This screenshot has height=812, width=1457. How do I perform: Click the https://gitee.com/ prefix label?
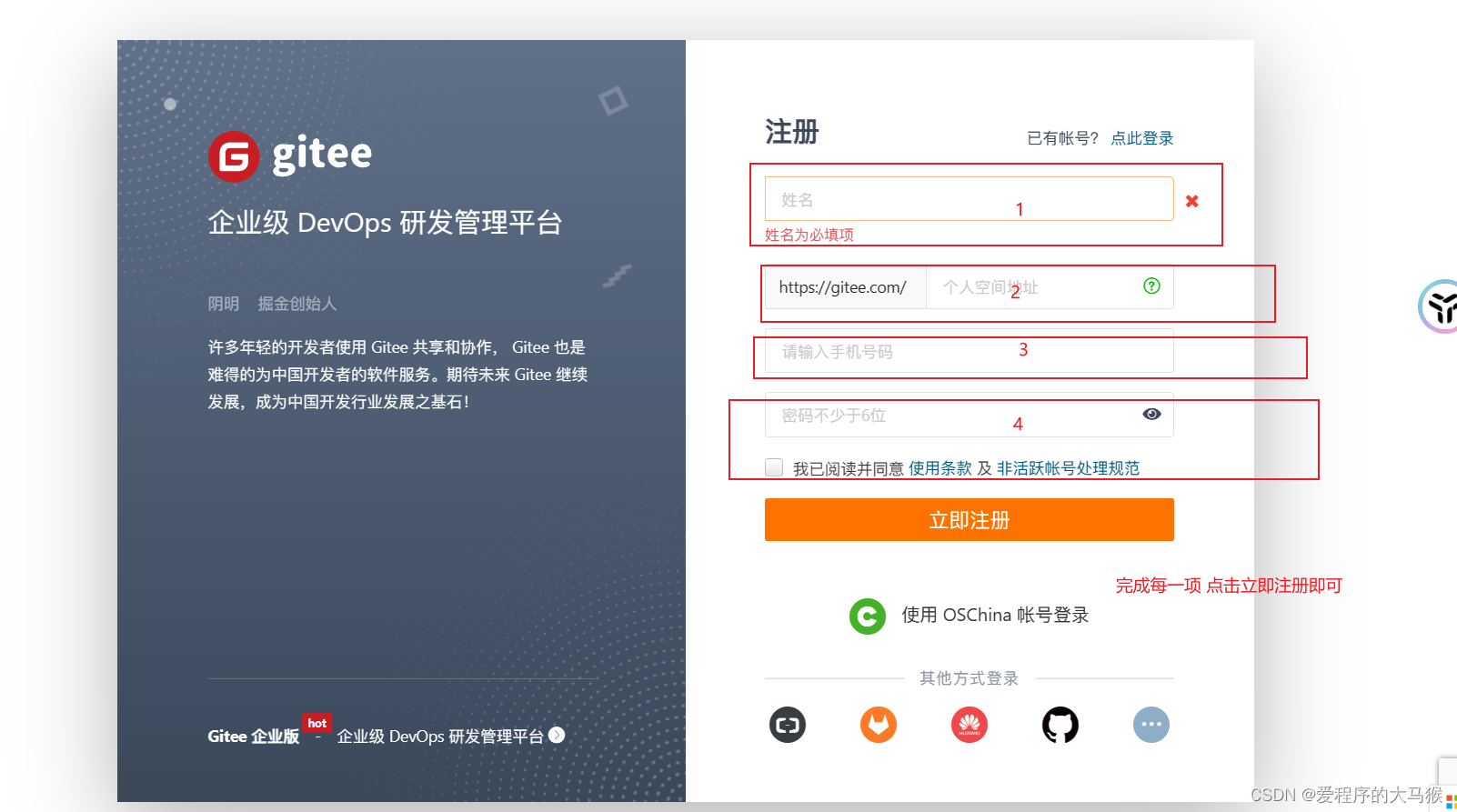(843, 287)
